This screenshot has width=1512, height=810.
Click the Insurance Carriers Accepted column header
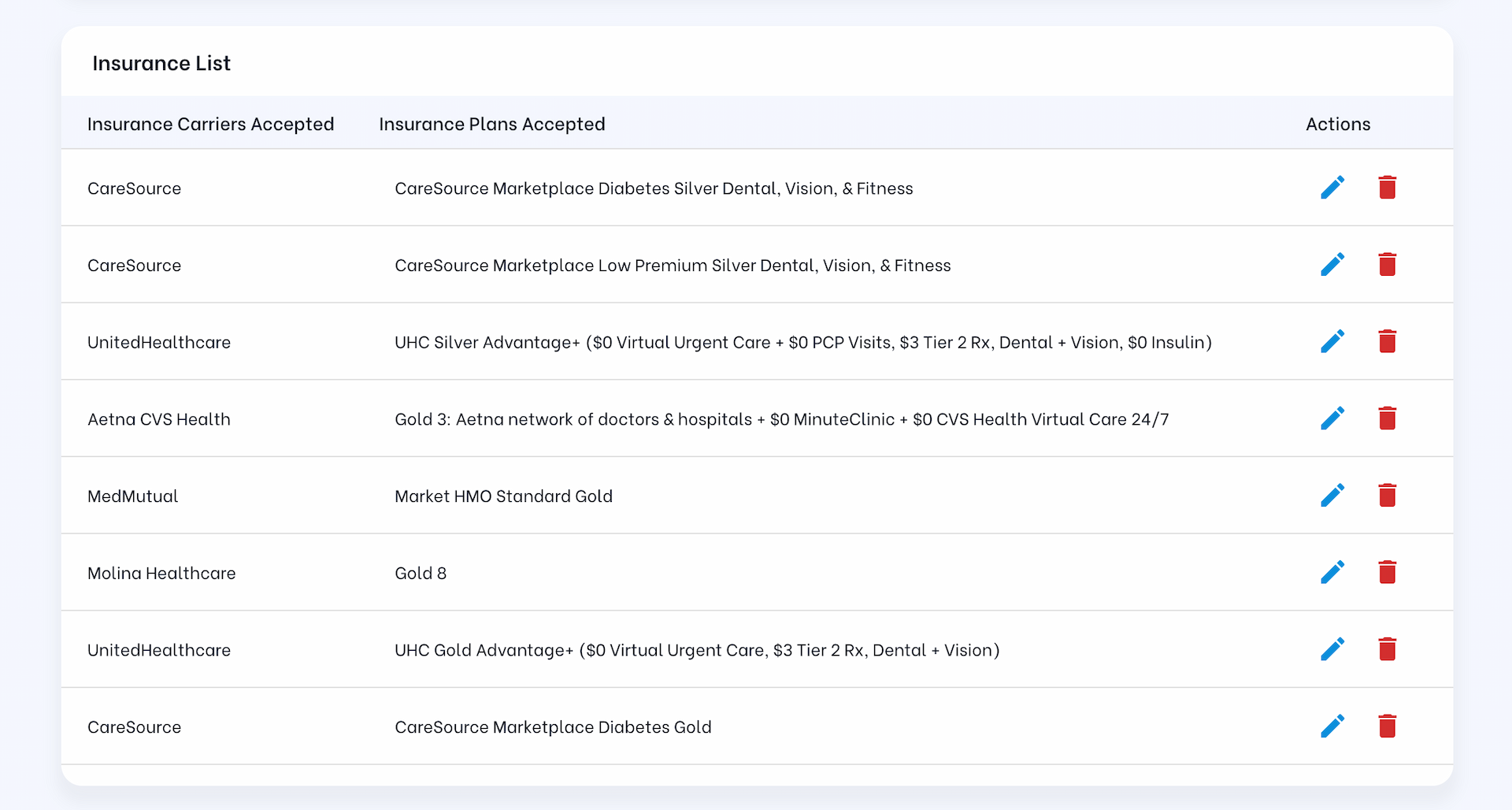210,124
